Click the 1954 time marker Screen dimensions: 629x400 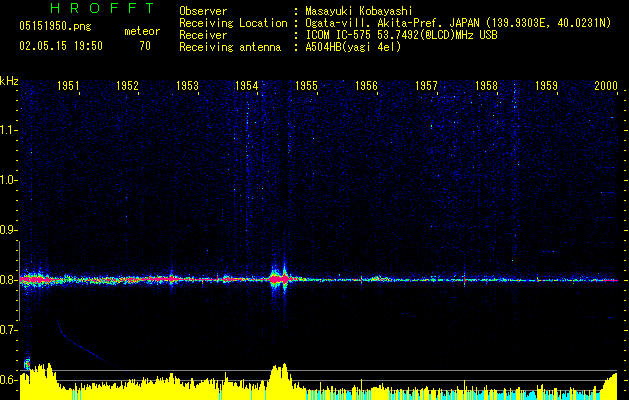coord(247,86)
